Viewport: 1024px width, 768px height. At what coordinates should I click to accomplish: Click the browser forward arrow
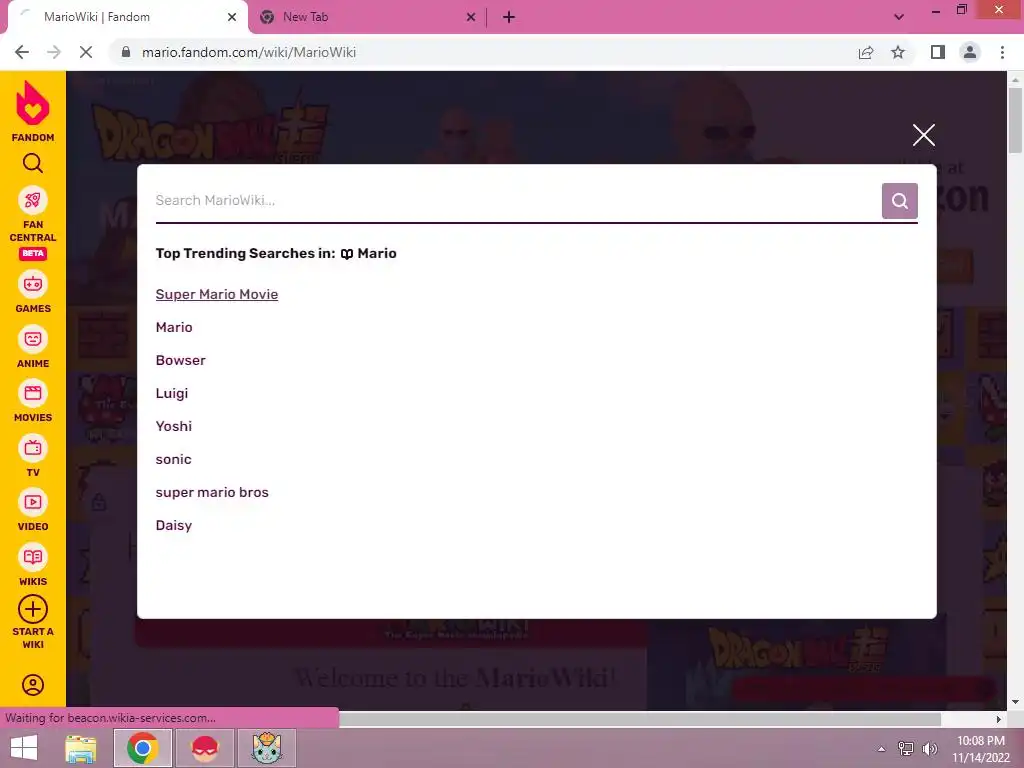pos(54,52)
